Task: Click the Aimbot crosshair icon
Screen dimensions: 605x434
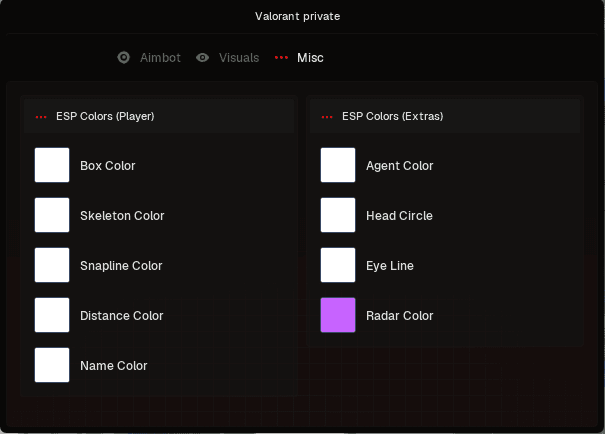Action: tap(123, 58)
